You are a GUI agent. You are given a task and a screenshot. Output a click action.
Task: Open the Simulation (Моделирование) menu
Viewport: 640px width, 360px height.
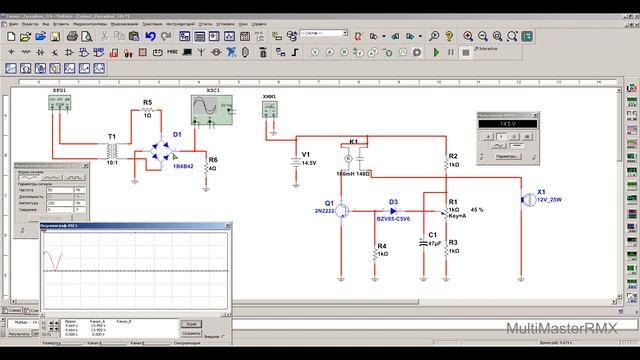click(x=124, y=24)
